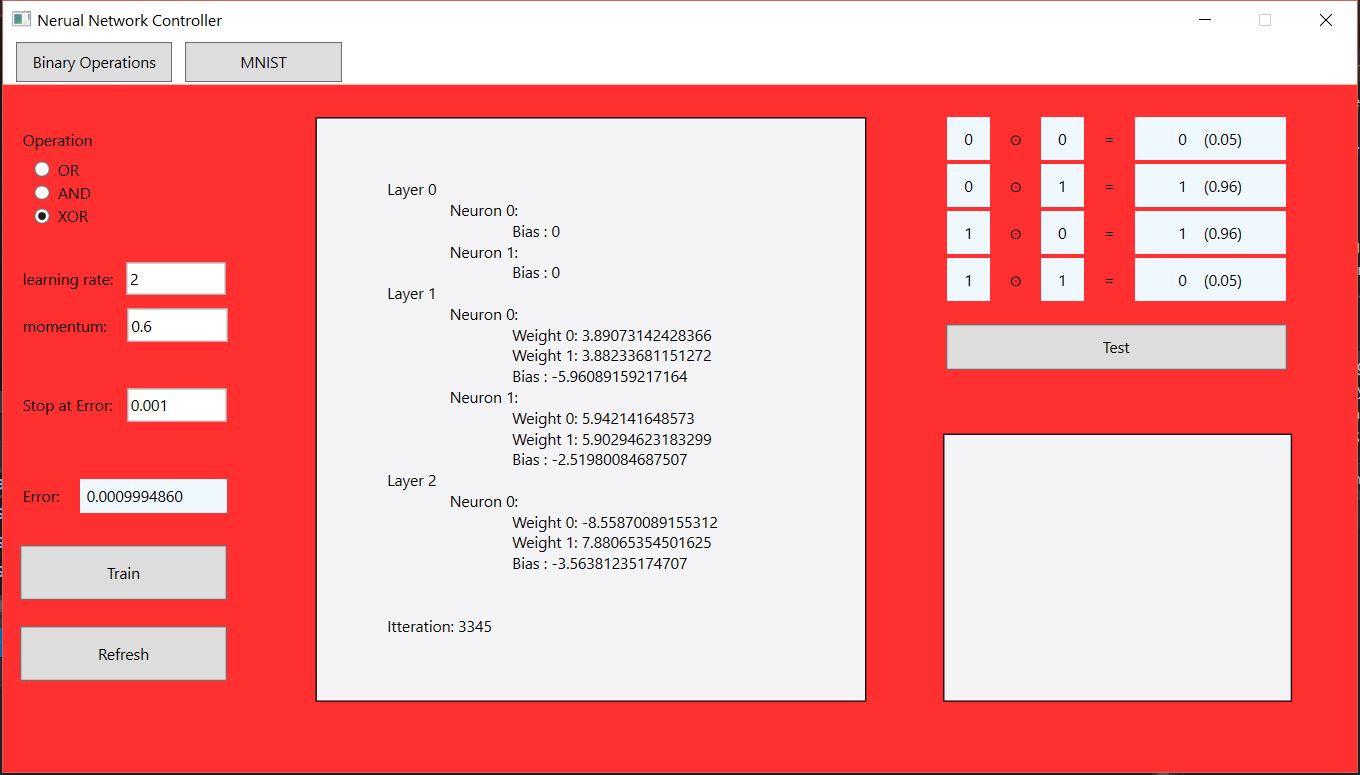Close the Nerual Network Controller window
1360x775 pixels.
coord(1326,20)
